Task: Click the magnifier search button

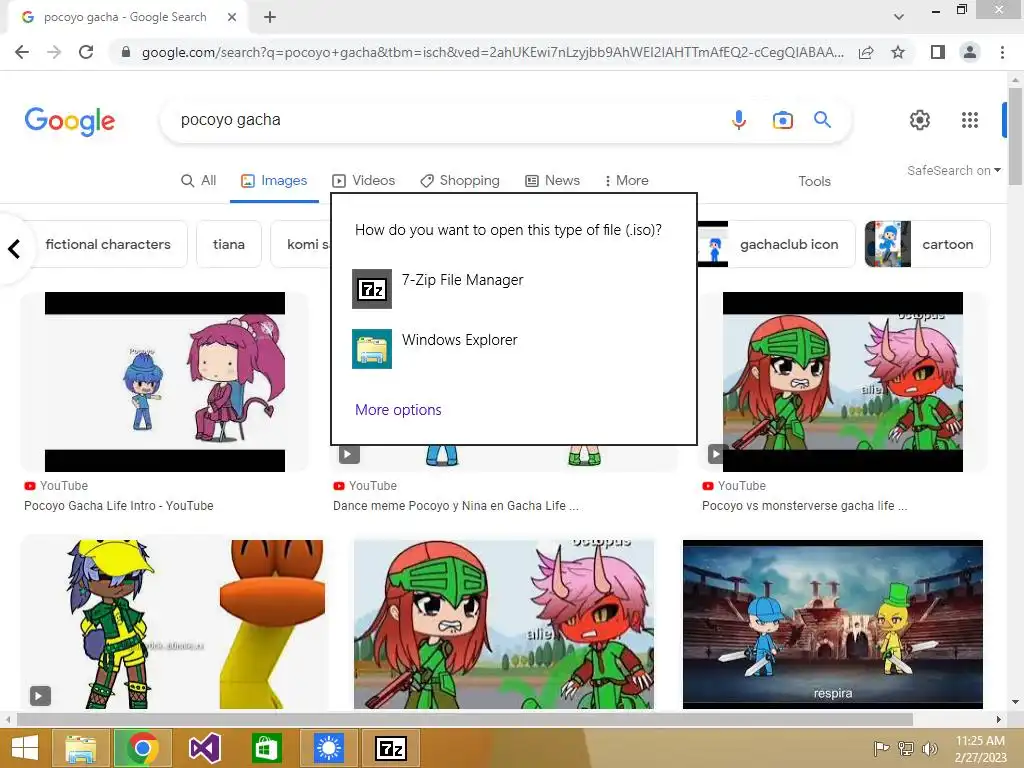Action: click(x=822, y=120)
